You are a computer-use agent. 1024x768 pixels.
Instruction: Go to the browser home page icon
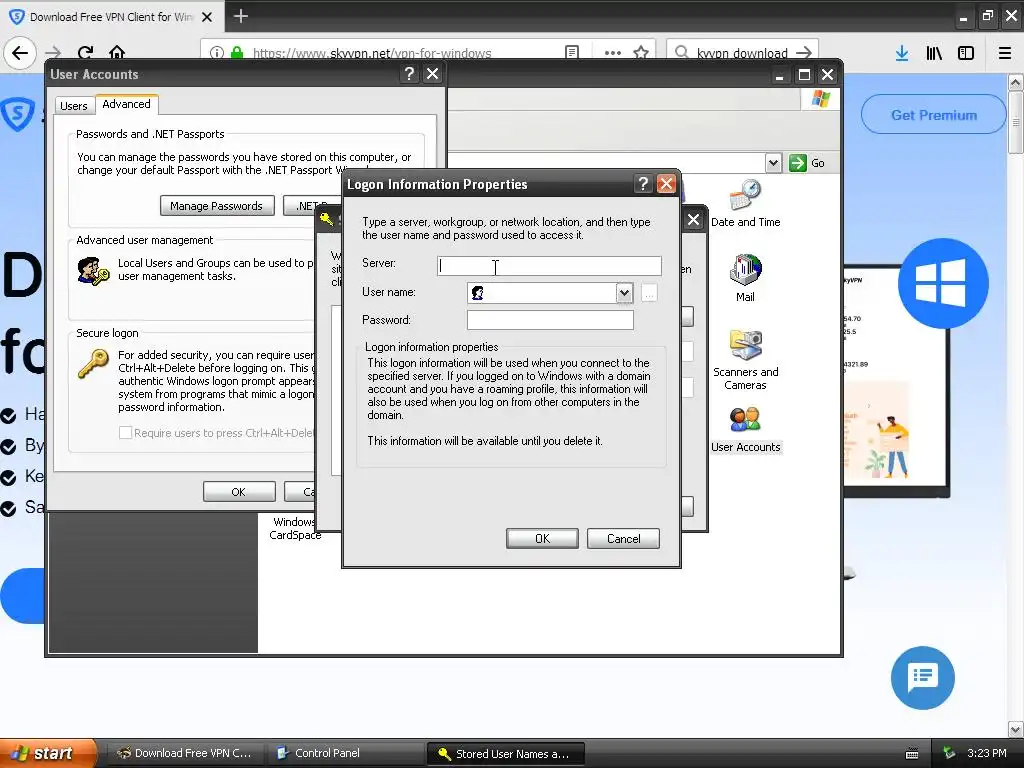pos(117,53)
